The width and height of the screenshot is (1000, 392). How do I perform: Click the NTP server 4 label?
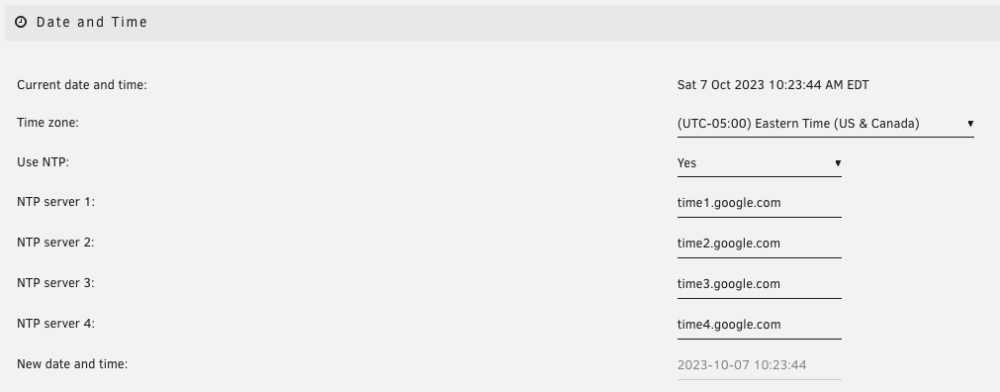click(55, 324)
